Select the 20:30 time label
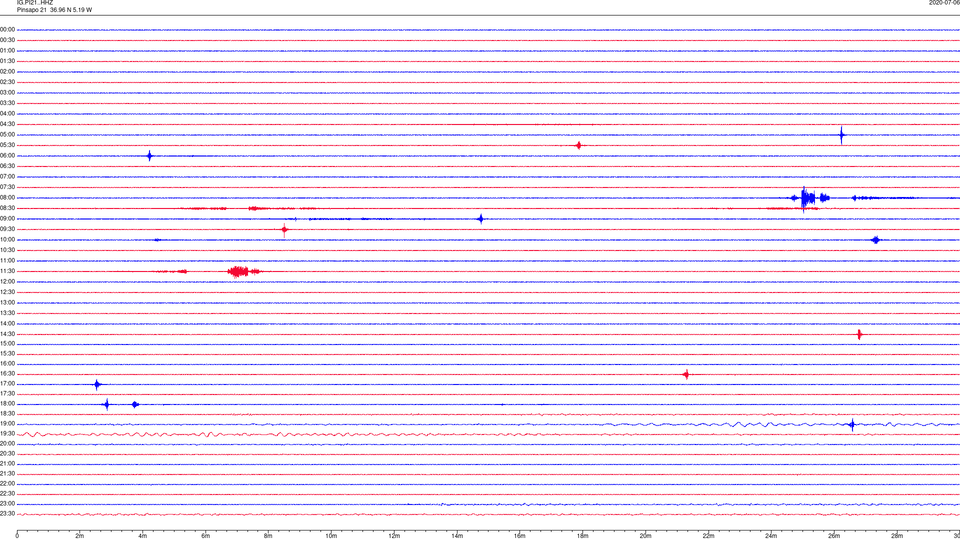The image size is (960, 540). pos(7,454)
